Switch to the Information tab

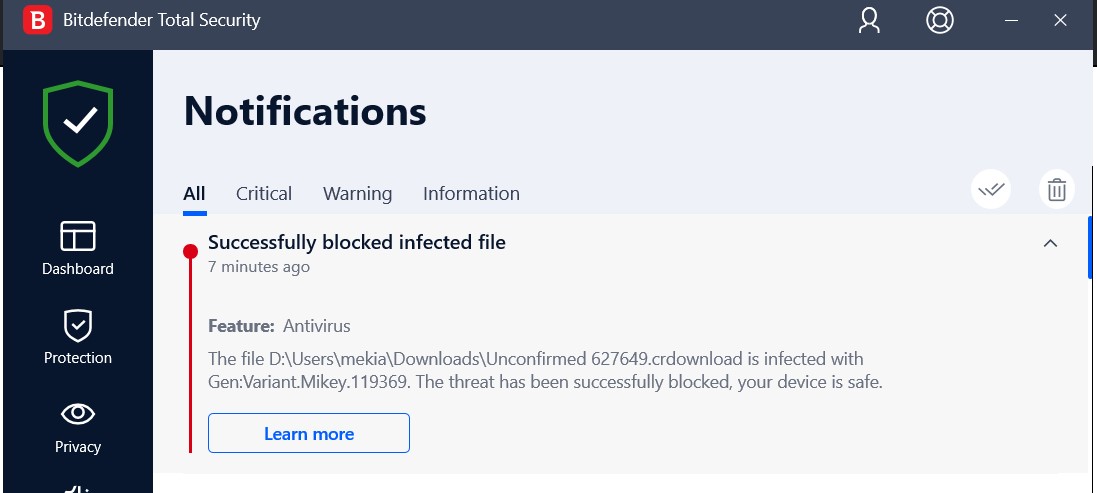(x=472, y=194)
